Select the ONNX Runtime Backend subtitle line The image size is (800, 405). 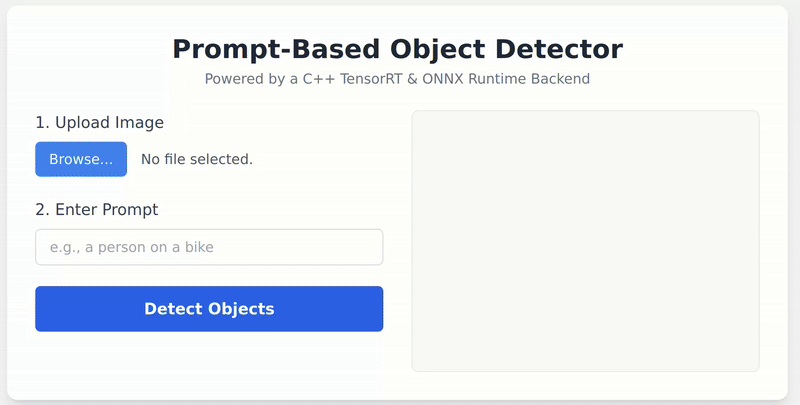pos(397,79)
